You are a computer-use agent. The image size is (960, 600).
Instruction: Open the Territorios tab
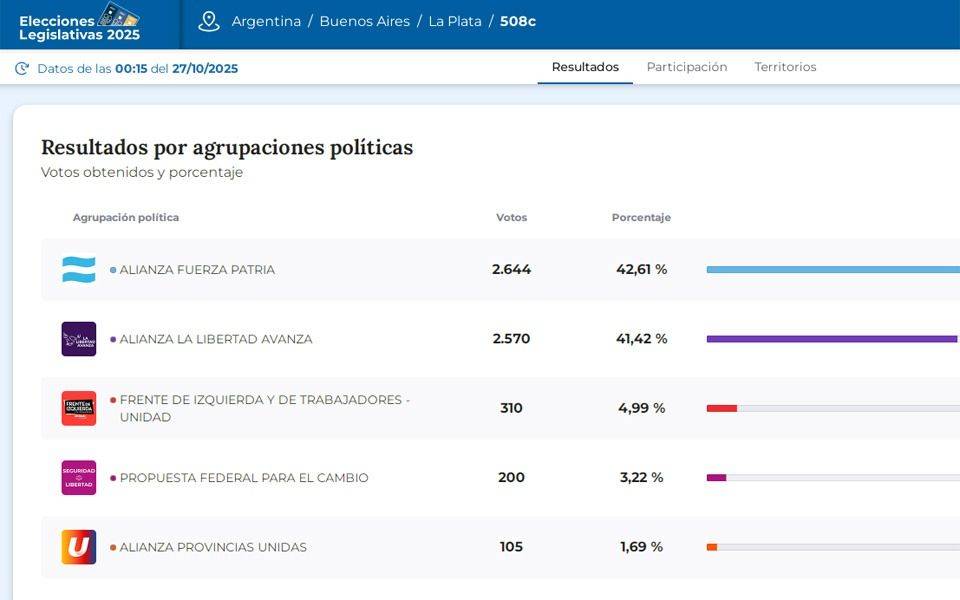point(785,67)
